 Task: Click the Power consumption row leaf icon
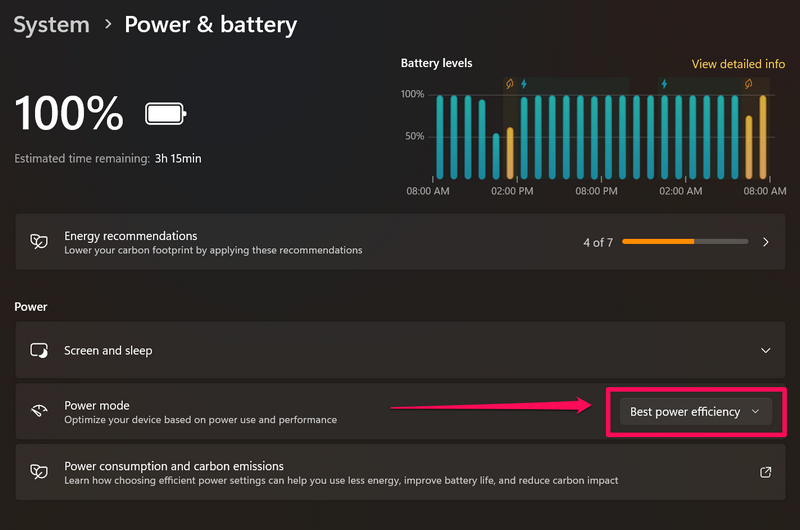tap(39, 472)
